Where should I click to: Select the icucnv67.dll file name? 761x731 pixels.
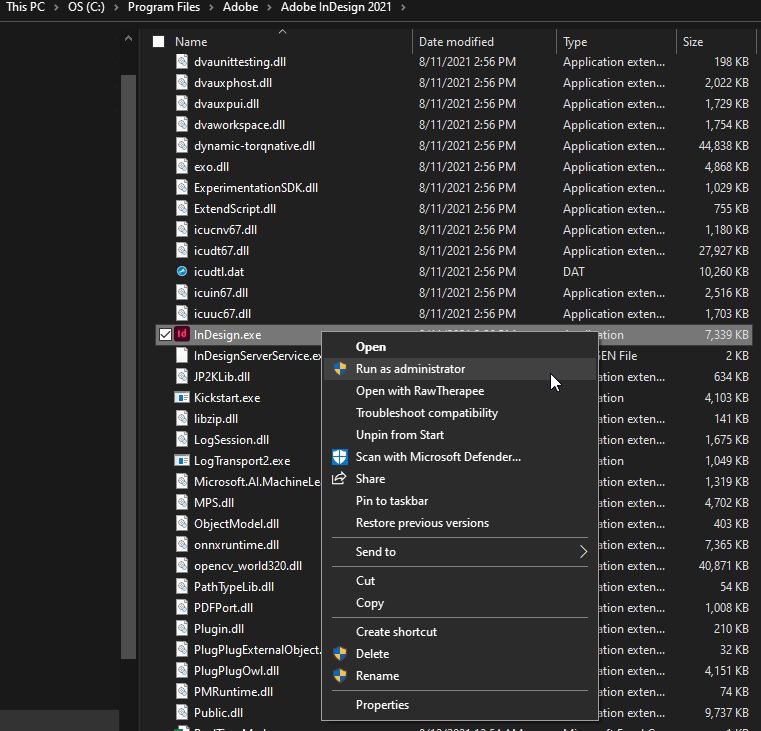[225, 230]
